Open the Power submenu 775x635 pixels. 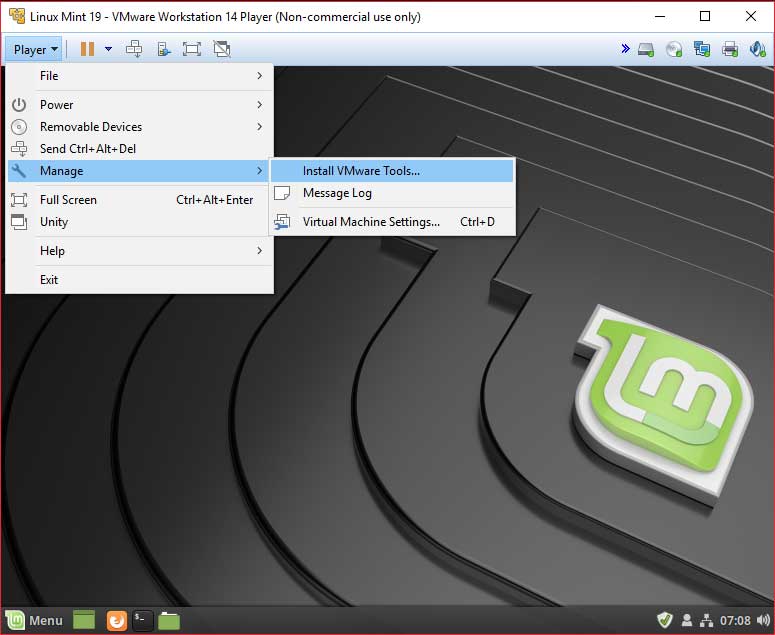[140, 105]
